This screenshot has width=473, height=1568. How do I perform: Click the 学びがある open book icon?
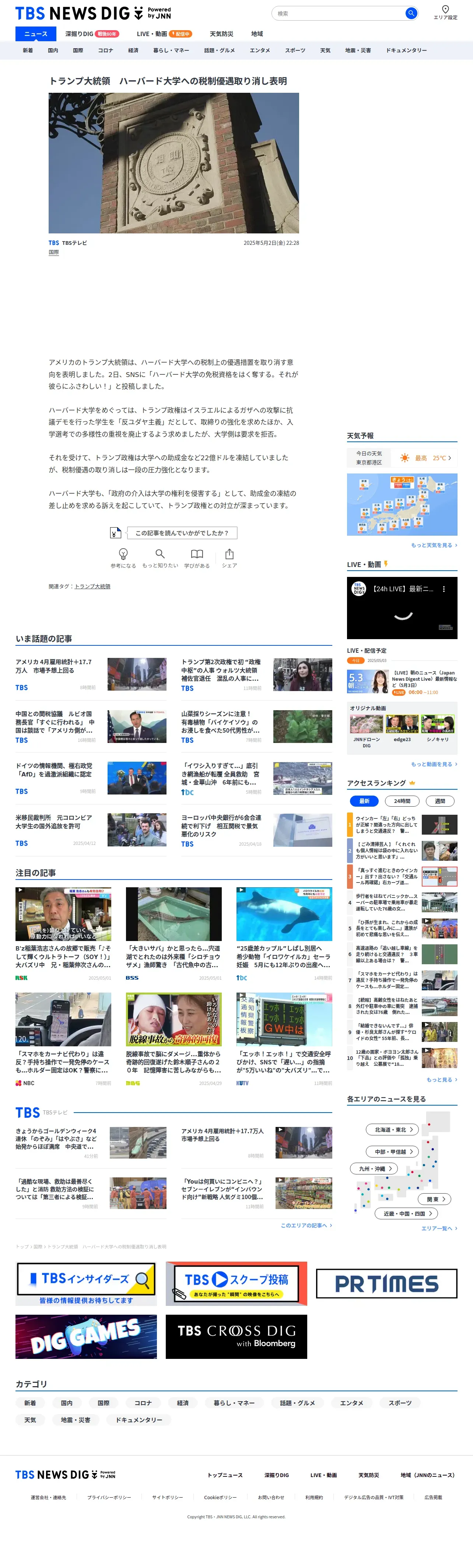[197, 554]
